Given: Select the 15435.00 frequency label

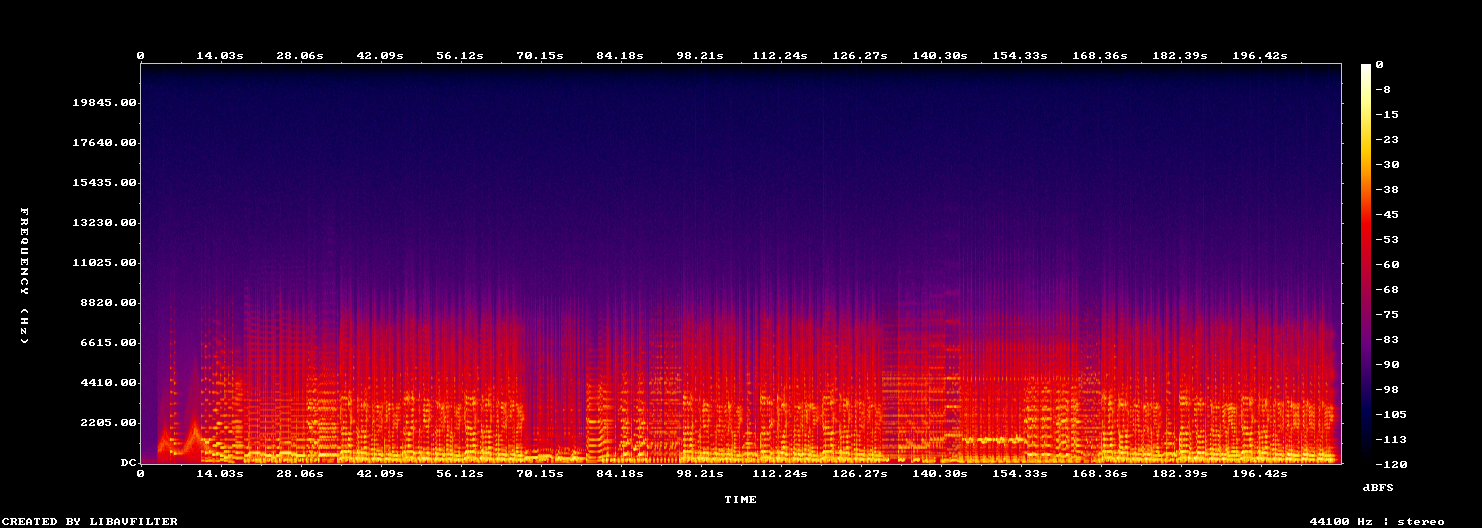Looking at the screenshot, I should [104, 183].
